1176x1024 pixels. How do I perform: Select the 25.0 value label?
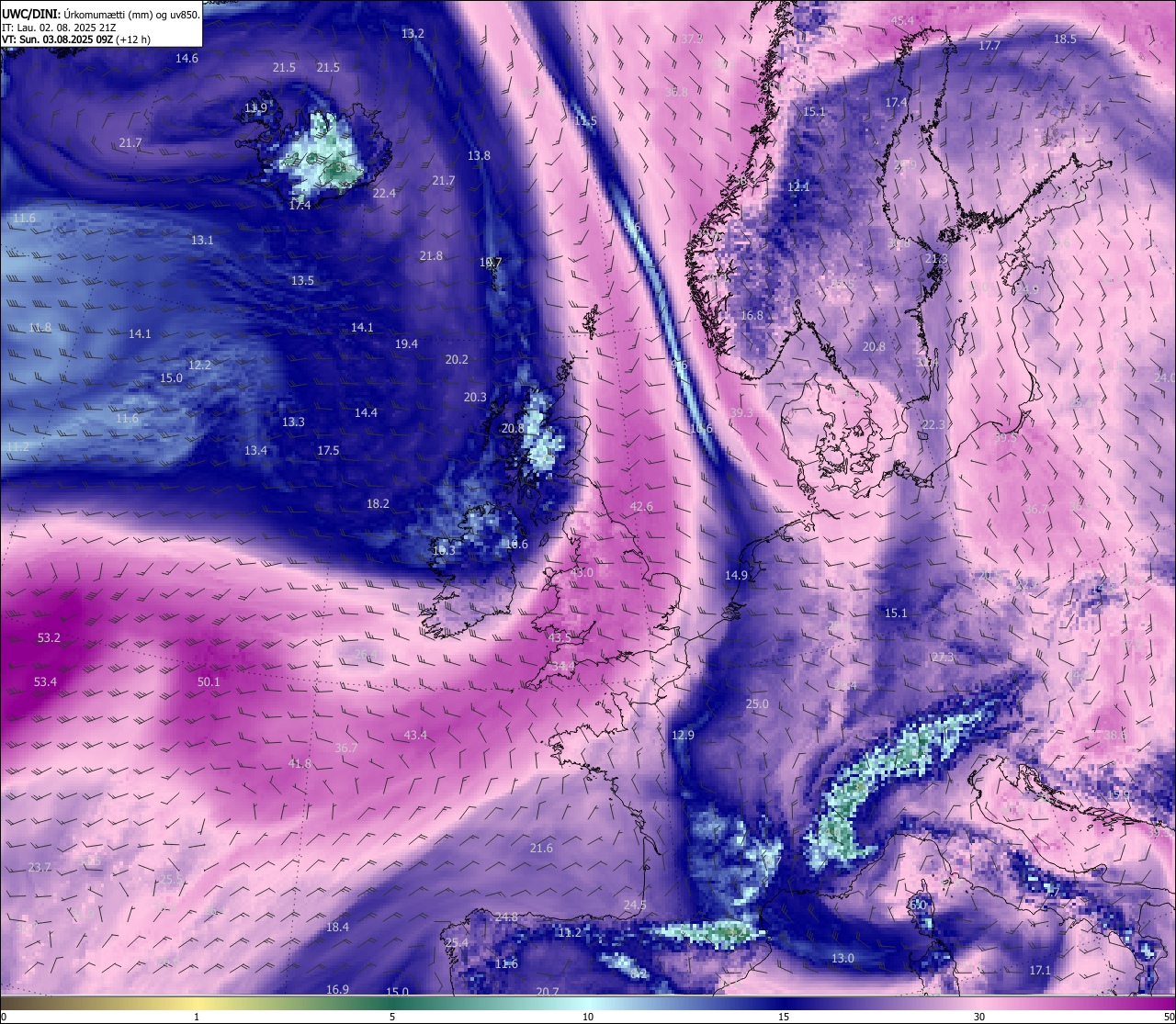[x=757, y=704]
